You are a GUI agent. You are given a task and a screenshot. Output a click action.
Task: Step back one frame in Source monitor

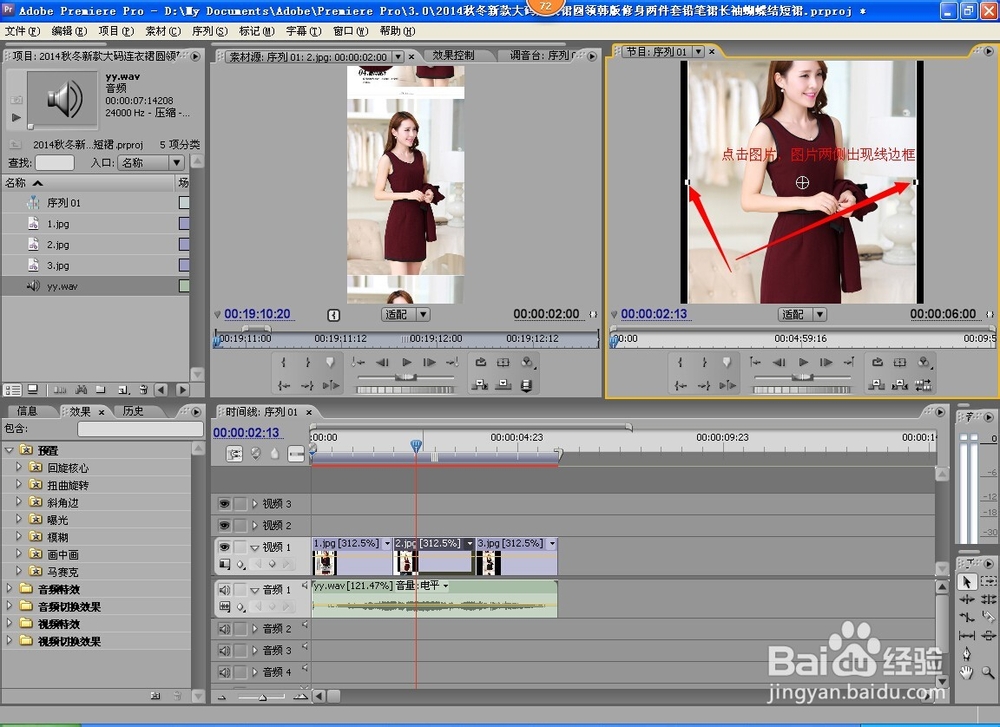click(x=382, y=362)
